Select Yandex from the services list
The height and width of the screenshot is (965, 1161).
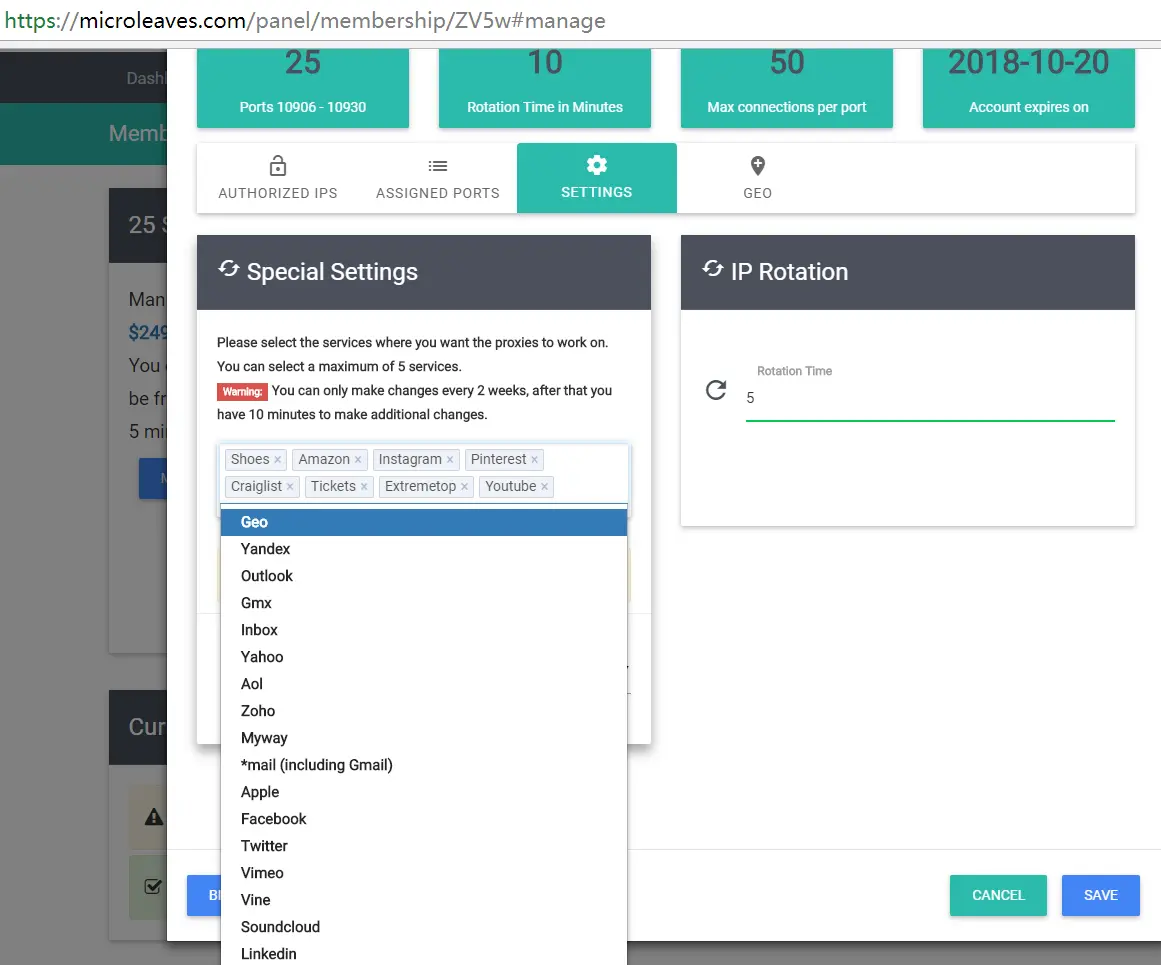coord(424,549)
